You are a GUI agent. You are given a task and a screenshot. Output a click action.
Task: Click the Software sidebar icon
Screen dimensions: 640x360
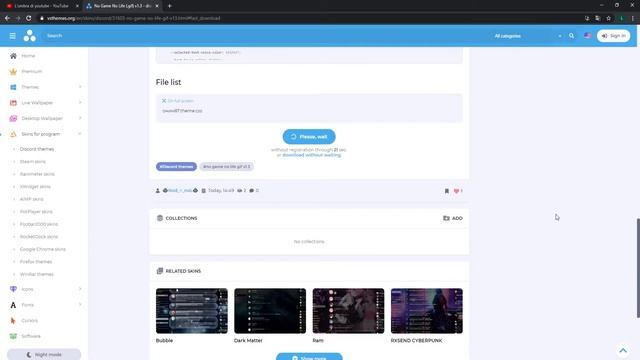click(x=13, y=336)
